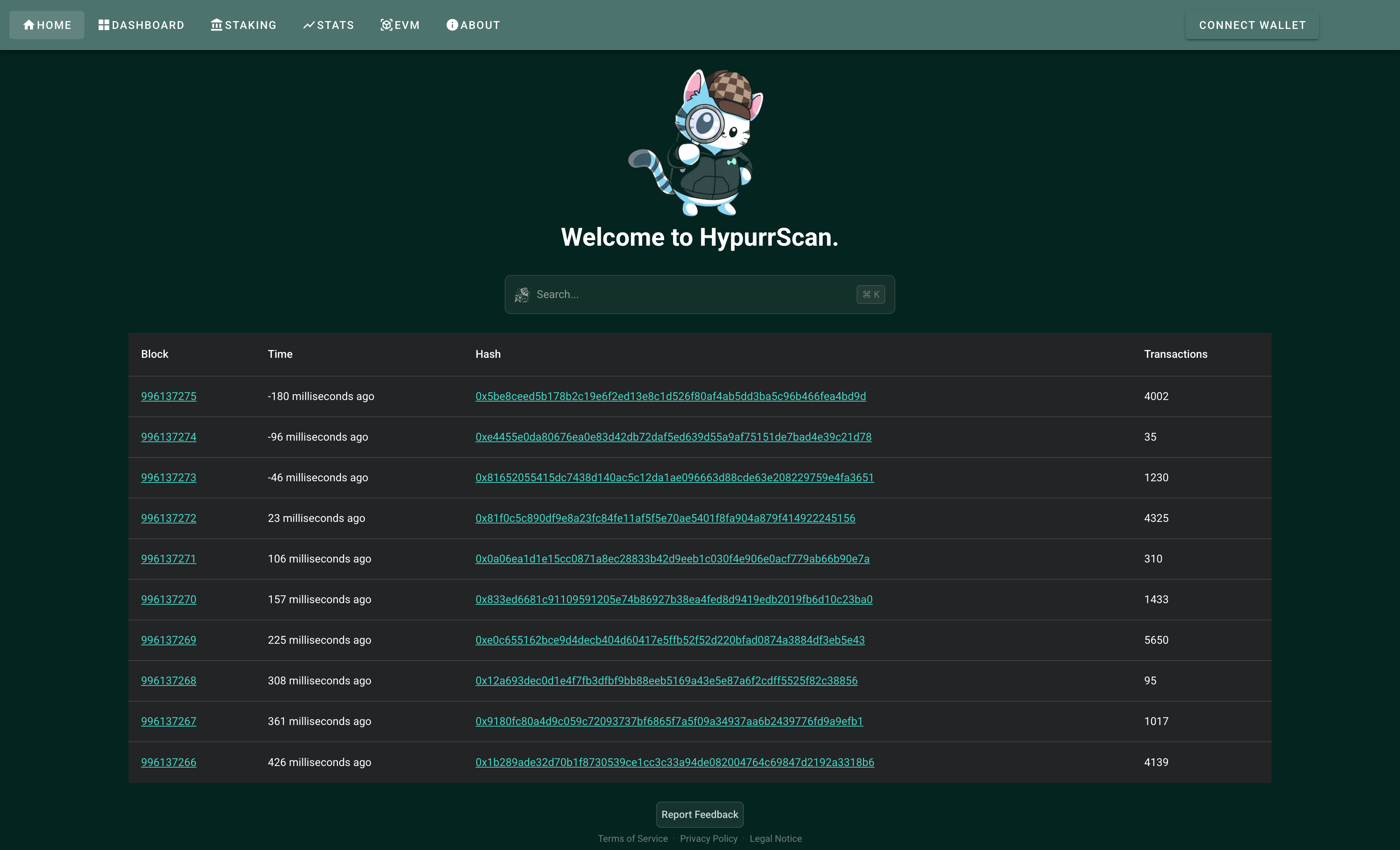1400x850 pixels.
Task: Click the transactions count 5650
Action: tap(1156, 640)
